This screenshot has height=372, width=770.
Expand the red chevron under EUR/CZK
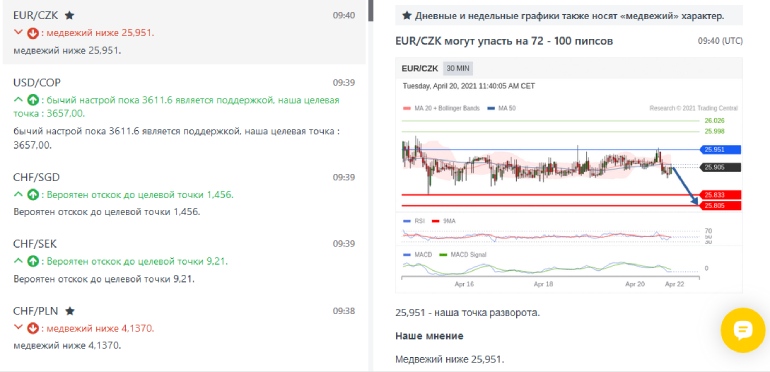pos(19,33)
